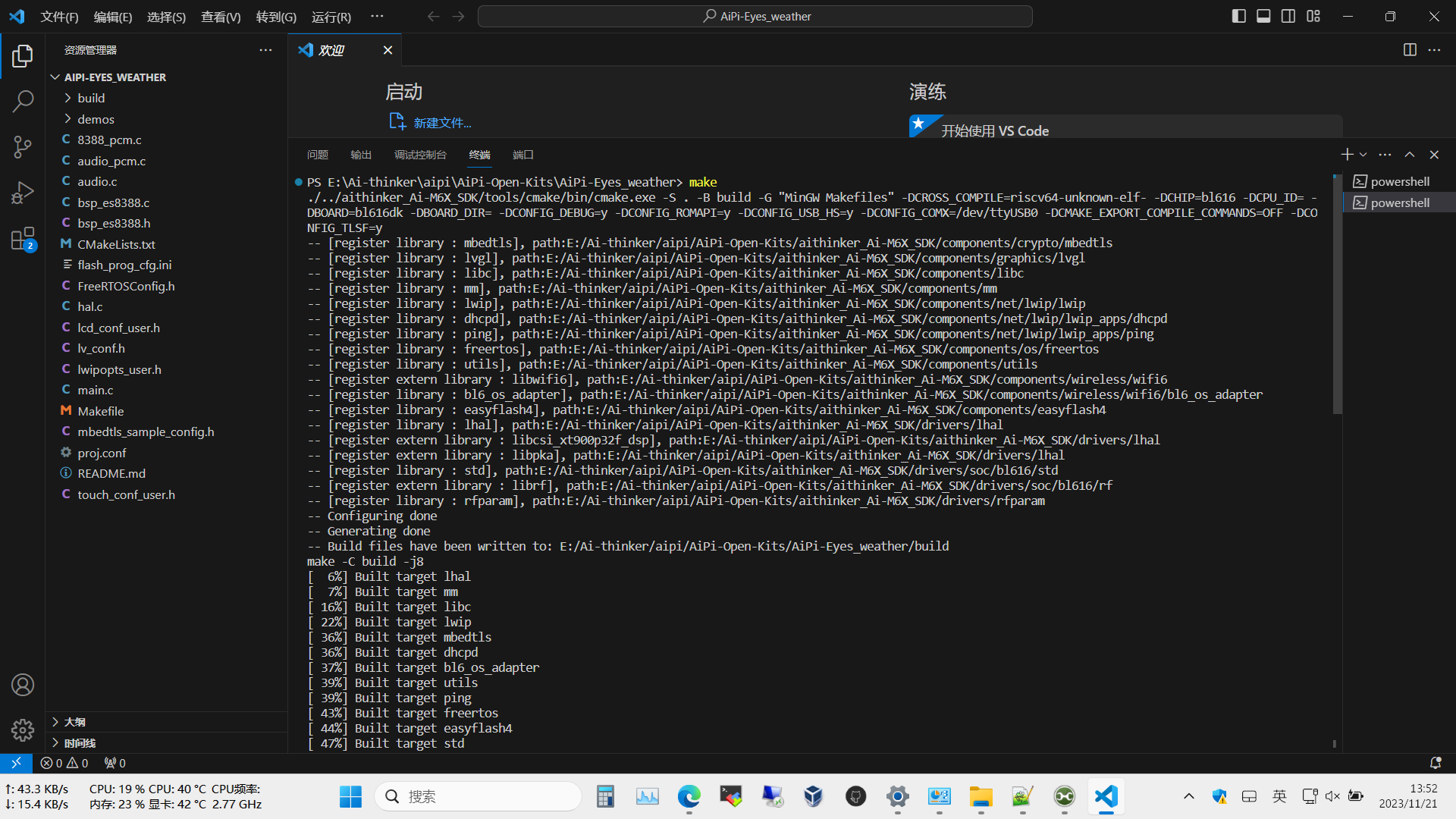Image resolution: width=1456 pixels, height=819 pixels.
Task: Go back in navigation history
Action: [x=433, y=16]
